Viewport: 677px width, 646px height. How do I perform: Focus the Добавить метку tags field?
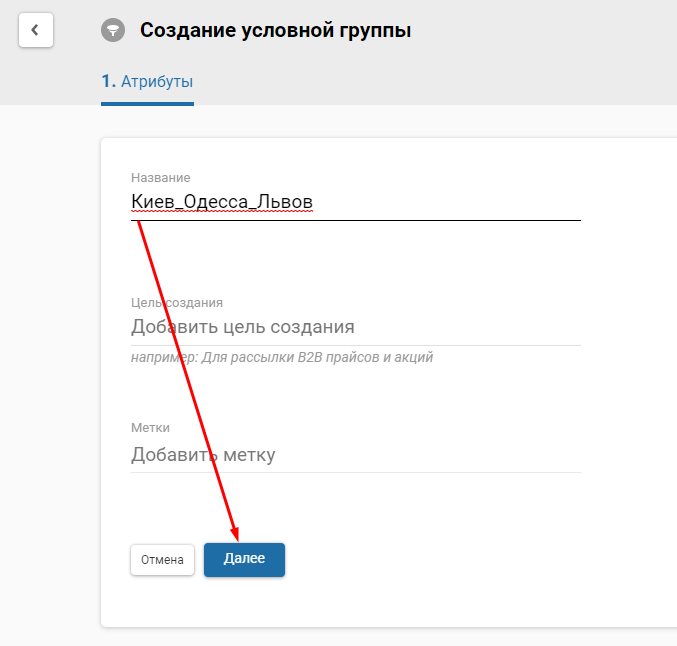click(355, 455)
